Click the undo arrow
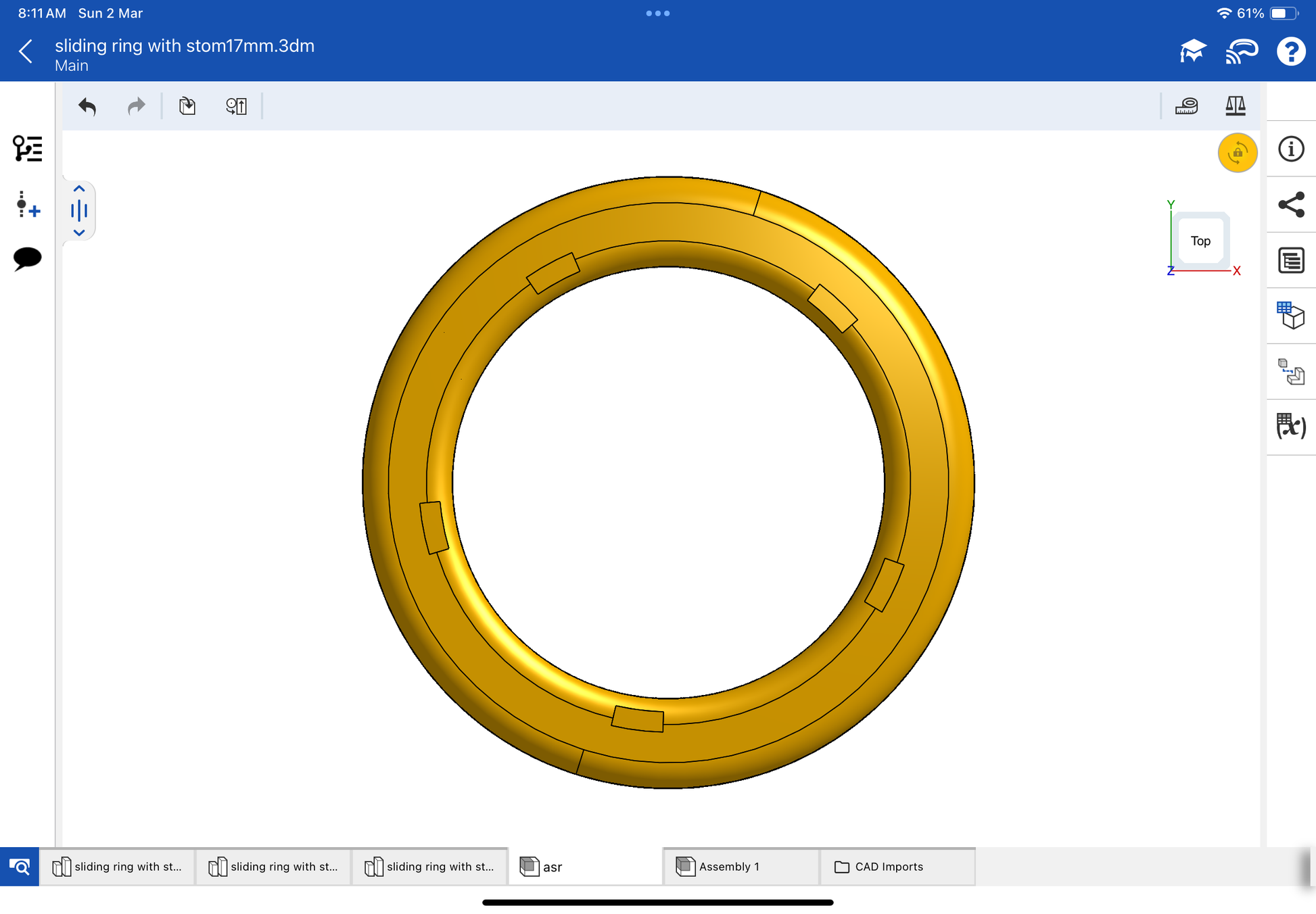Screen dimensions: 1316x914 coord(87,106)
